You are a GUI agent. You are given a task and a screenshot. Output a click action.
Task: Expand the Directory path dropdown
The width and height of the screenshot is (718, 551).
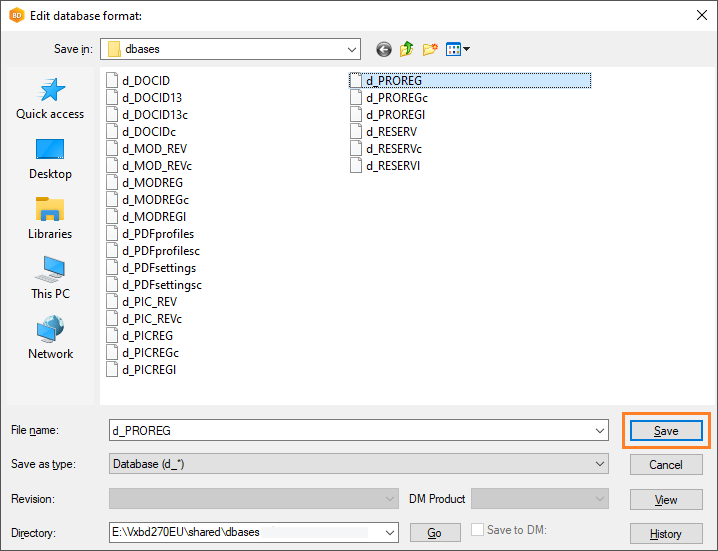(x=390, y=532)
